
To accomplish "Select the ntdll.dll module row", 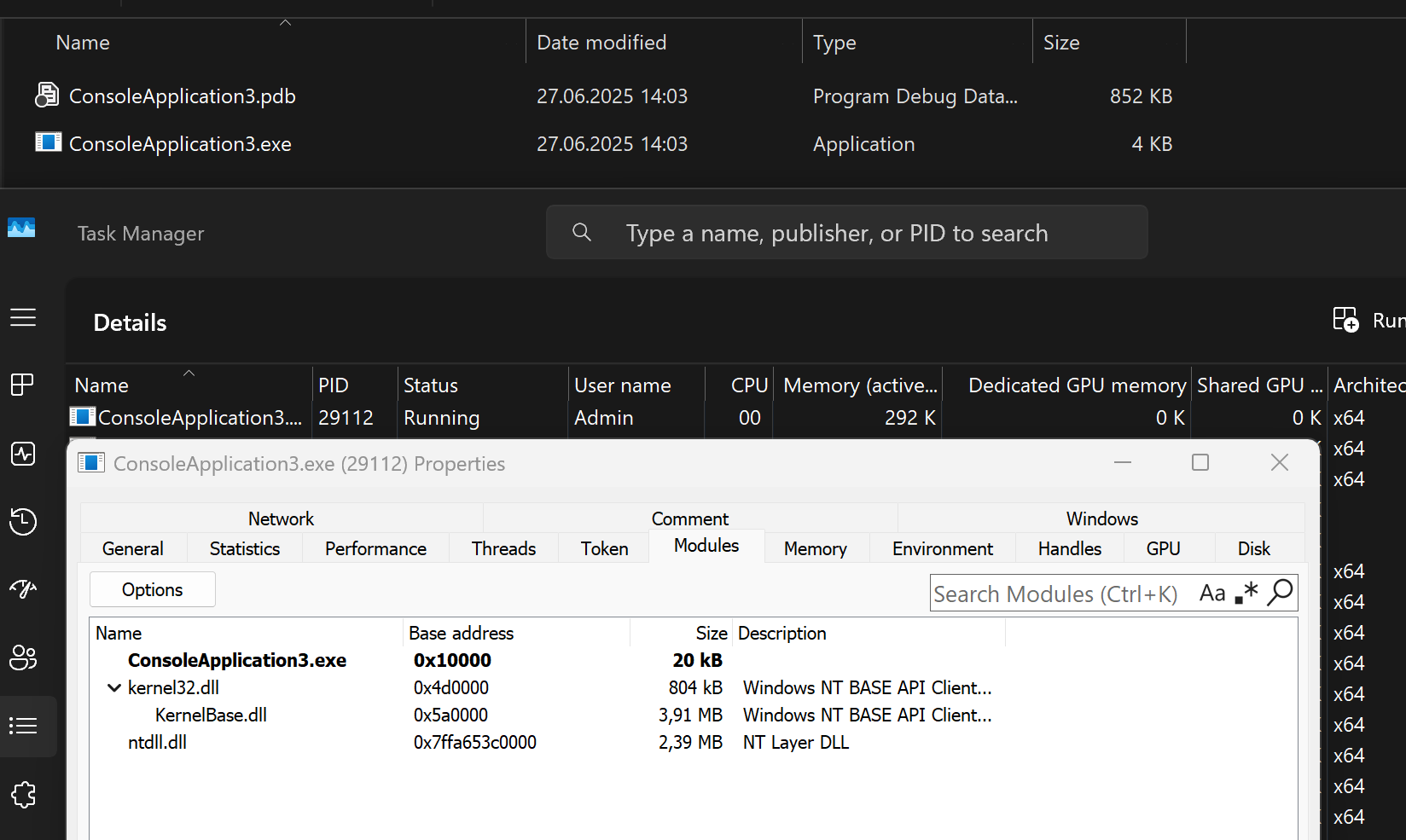I will pos(158,743).
